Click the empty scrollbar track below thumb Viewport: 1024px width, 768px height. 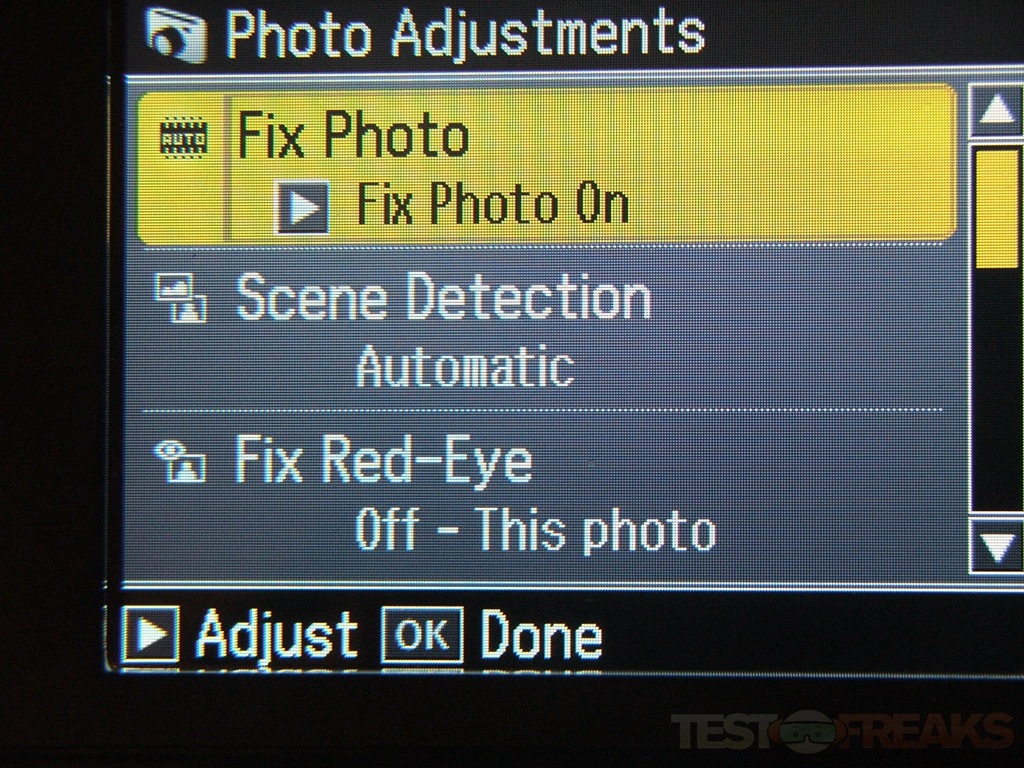pyautogui.click(x=997, y=389)
